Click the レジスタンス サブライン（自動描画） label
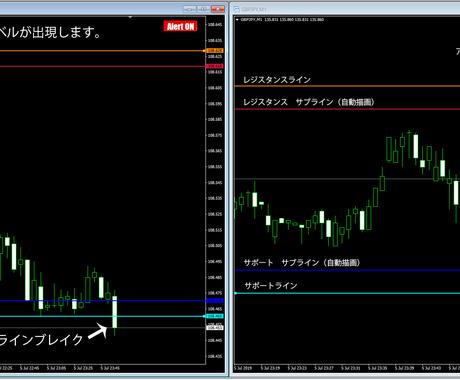Viewport: 460px width, 380px height. click(309, 102)
